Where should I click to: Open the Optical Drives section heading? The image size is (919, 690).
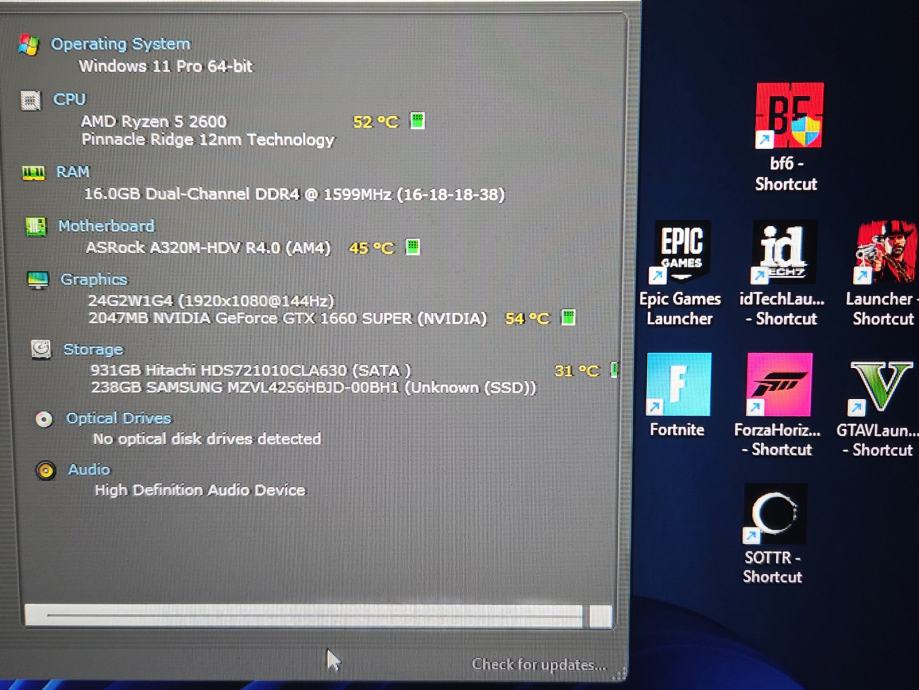(x=118, y=418)
